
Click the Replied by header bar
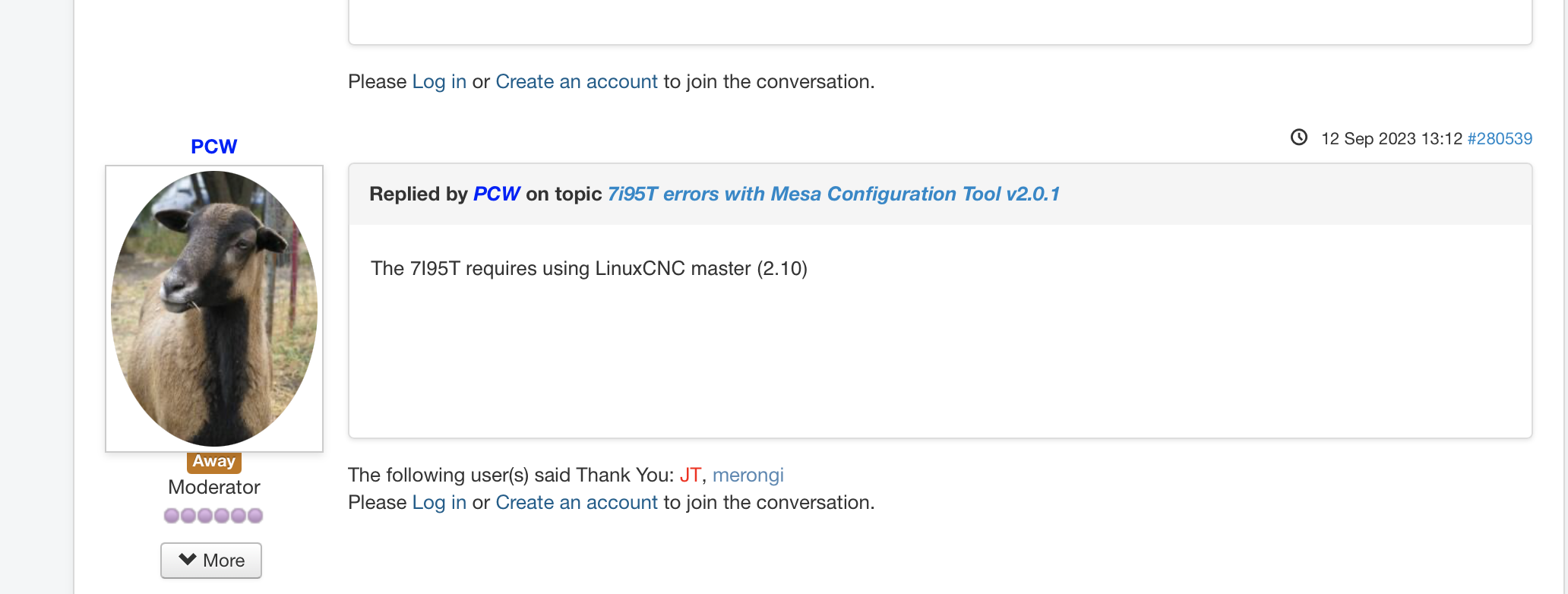pyautogui.click(x=940, y=194)
